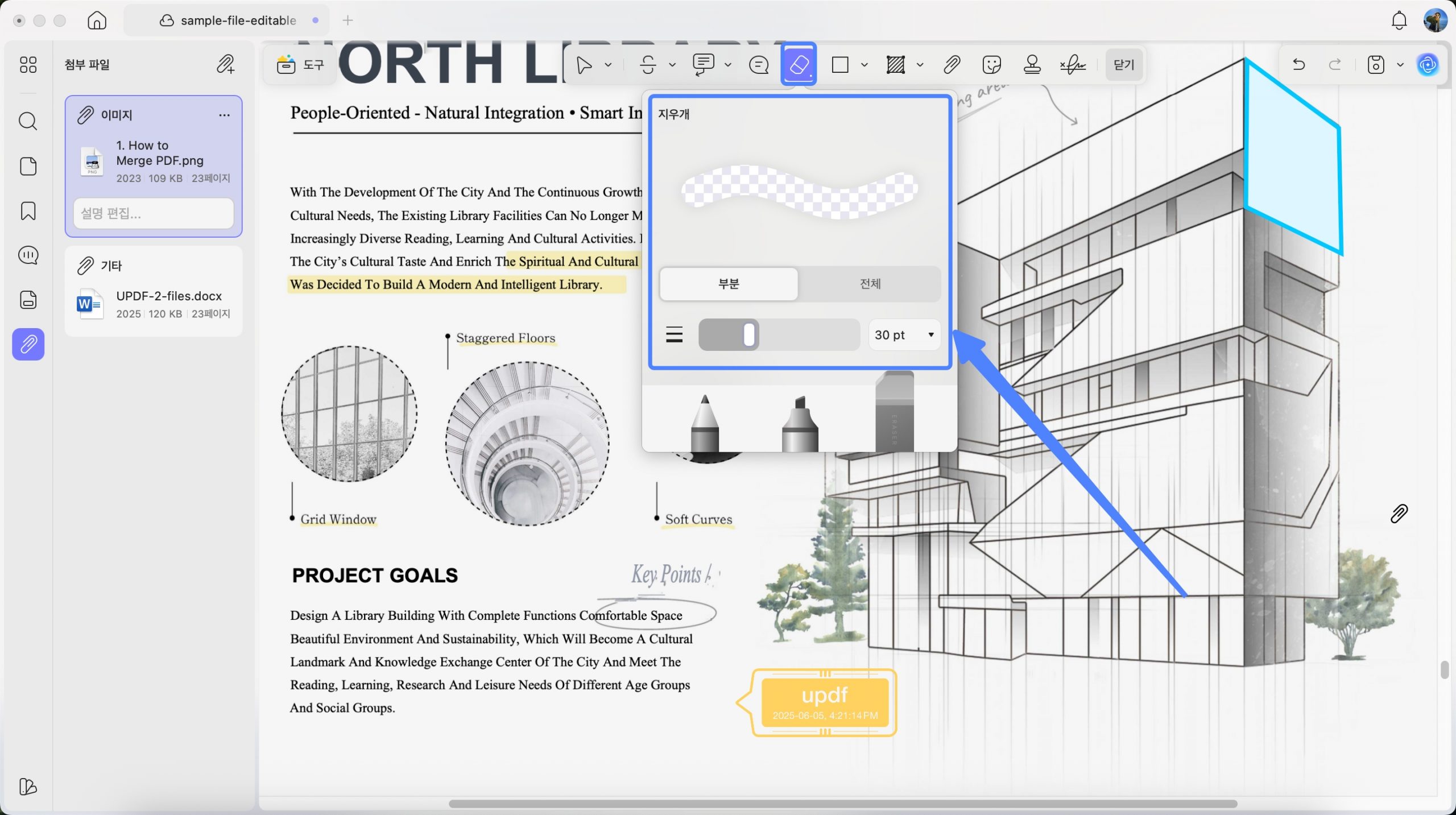The image size is (1456, 815).
Task: Click the 닫기 close button
Action: [x=1123, y=64]
